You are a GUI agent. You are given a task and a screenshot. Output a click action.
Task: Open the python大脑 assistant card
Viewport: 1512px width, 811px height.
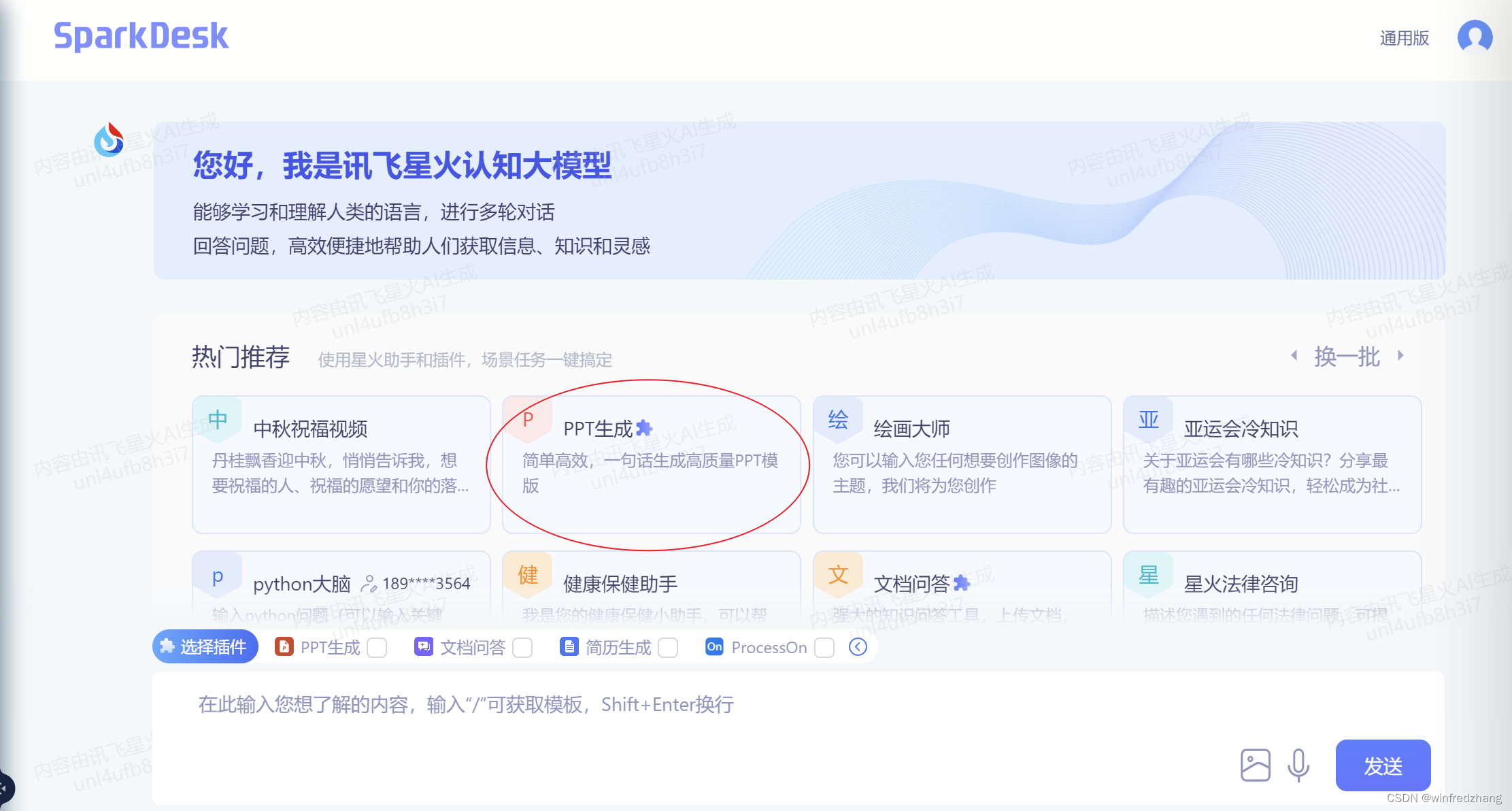pyautogui.click(x=341, y=589)
